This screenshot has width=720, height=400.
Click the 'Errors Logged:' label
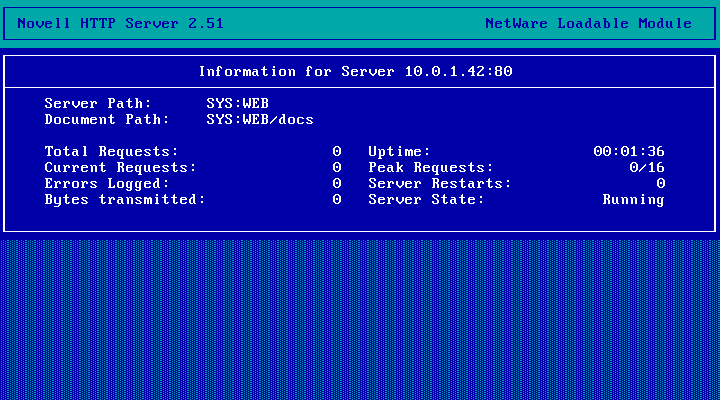point(107,184)
